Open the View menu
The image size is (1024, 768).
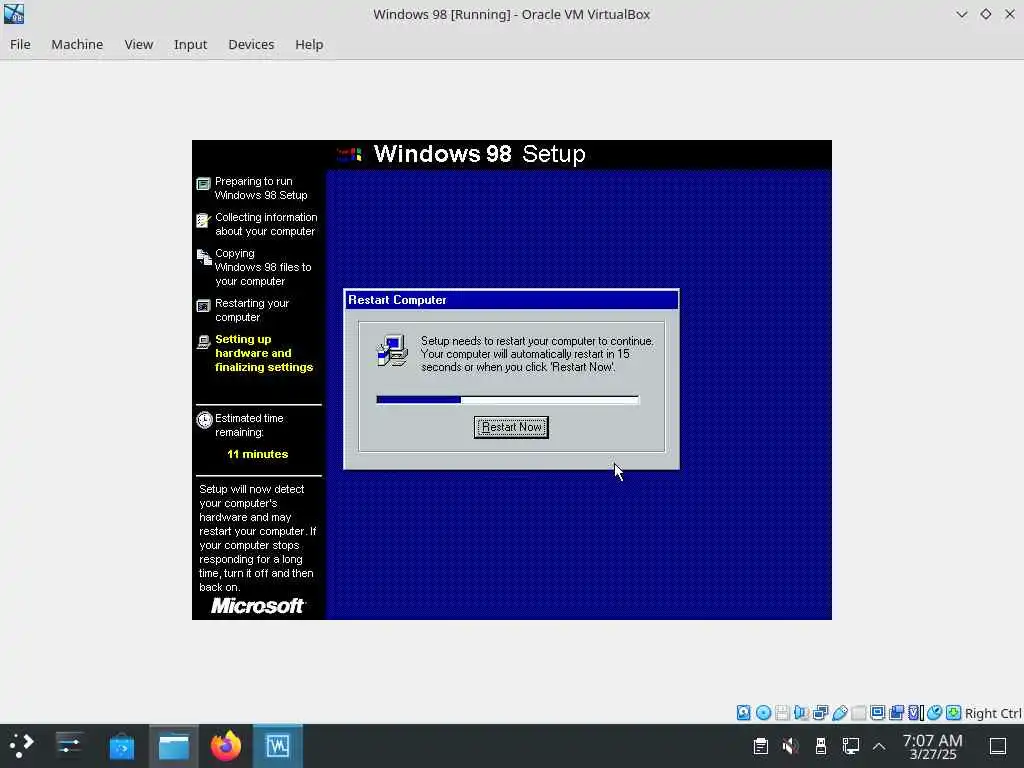click(138, 44)
